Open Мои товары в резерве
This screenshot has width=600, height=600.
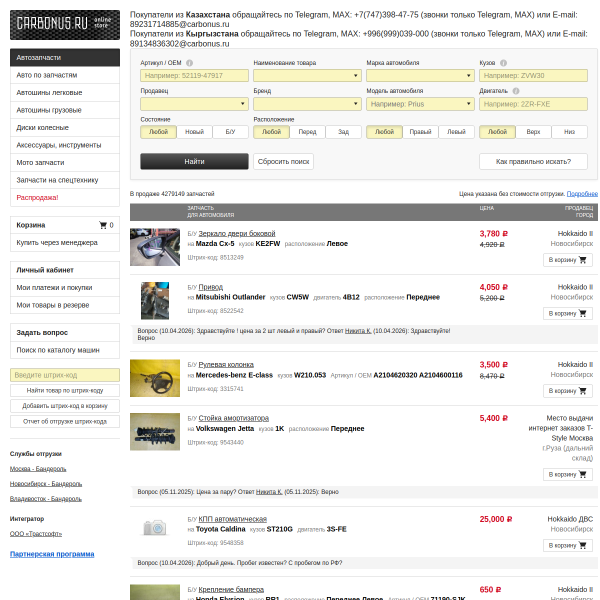tap(65, 305)
